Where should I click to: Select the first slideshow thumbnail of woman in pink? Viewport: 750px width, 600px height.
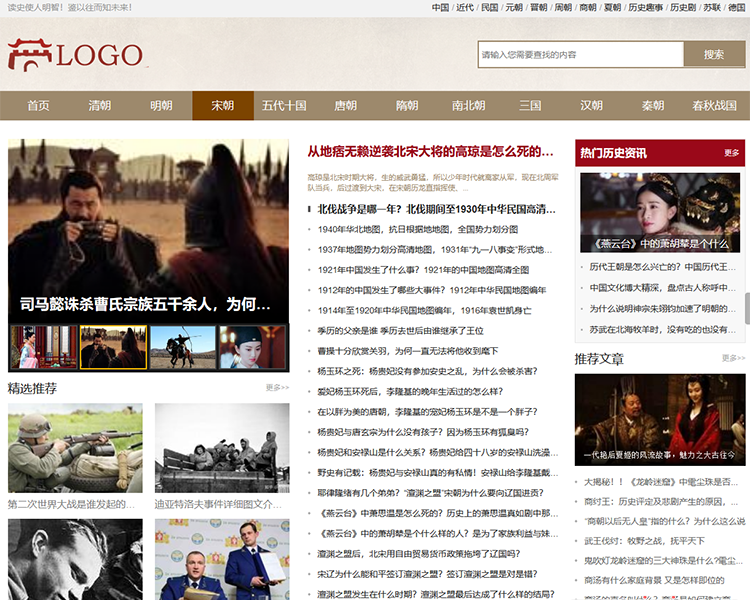click(x=43, y=347)
